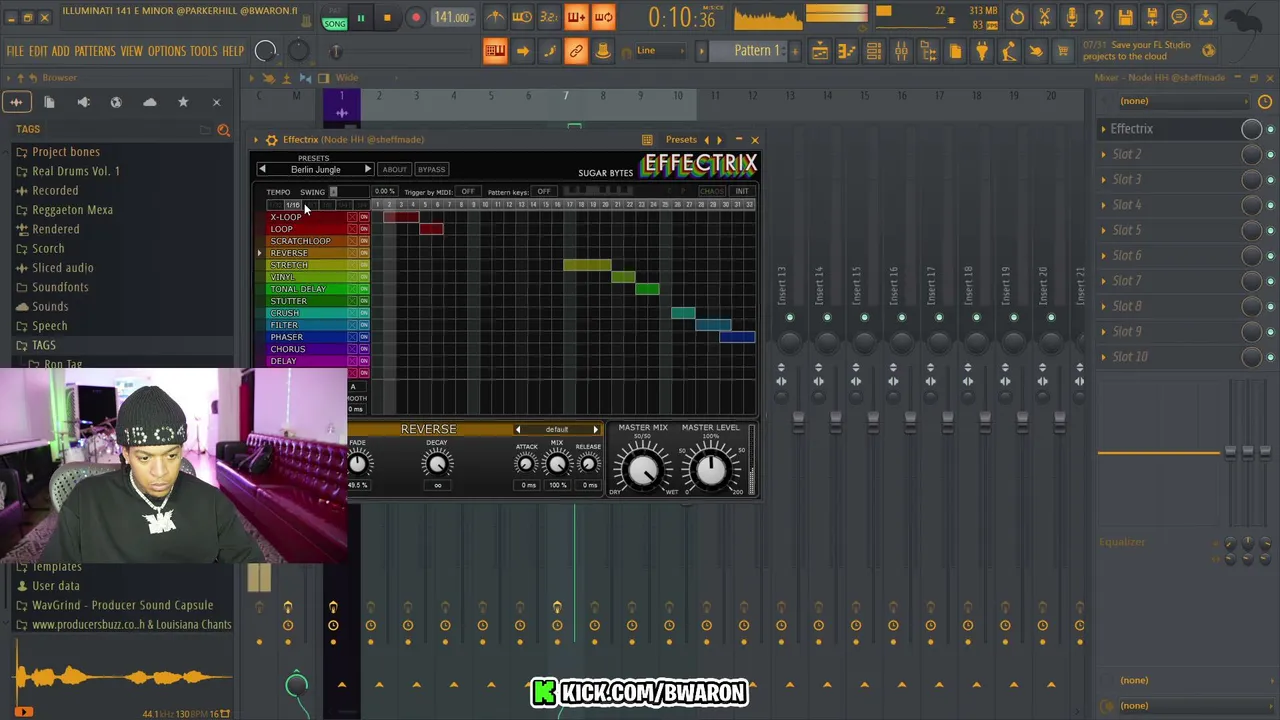
Task: Open the Presets button in plugin title bar
Action: 681,140
